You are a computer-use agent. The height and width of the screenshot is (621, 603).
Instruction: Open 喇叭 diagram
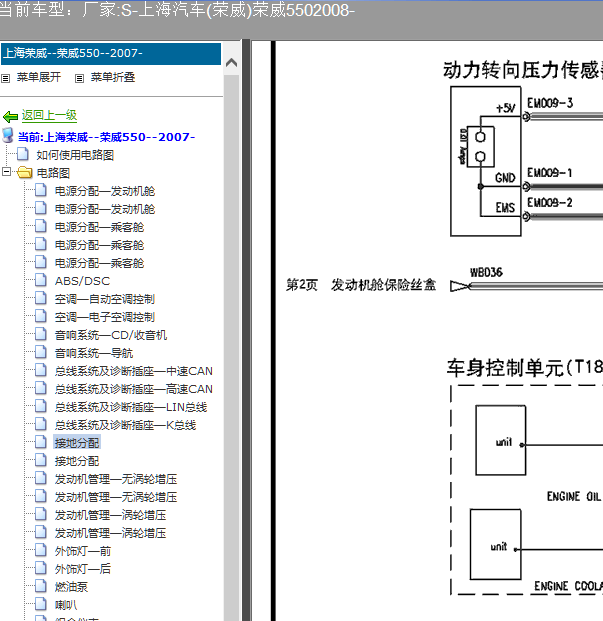[66, 605]
